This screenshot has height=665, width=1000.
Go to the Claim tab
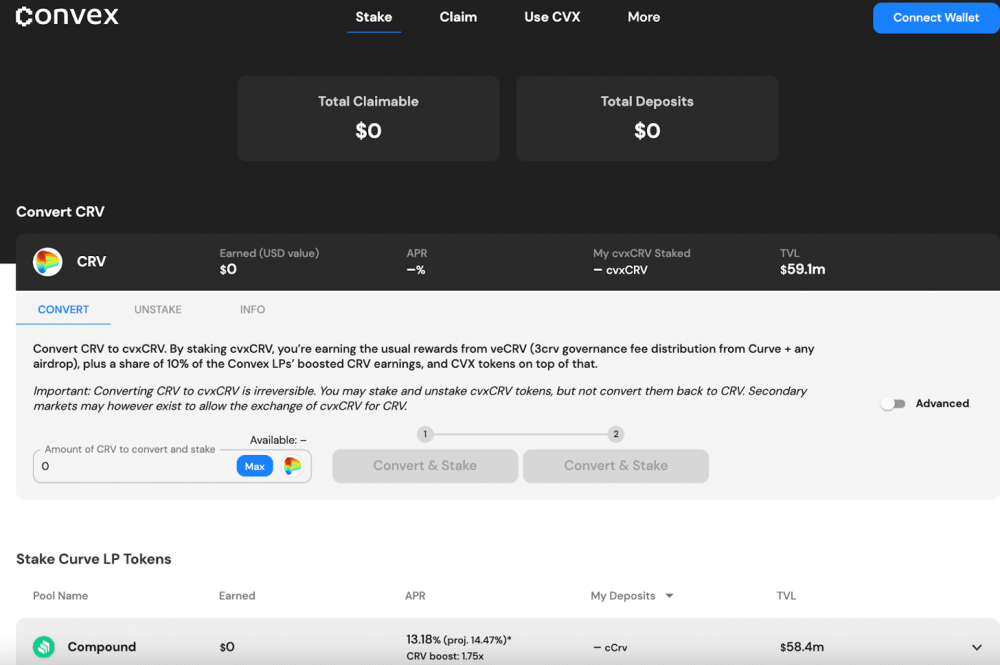click(458, 17)
